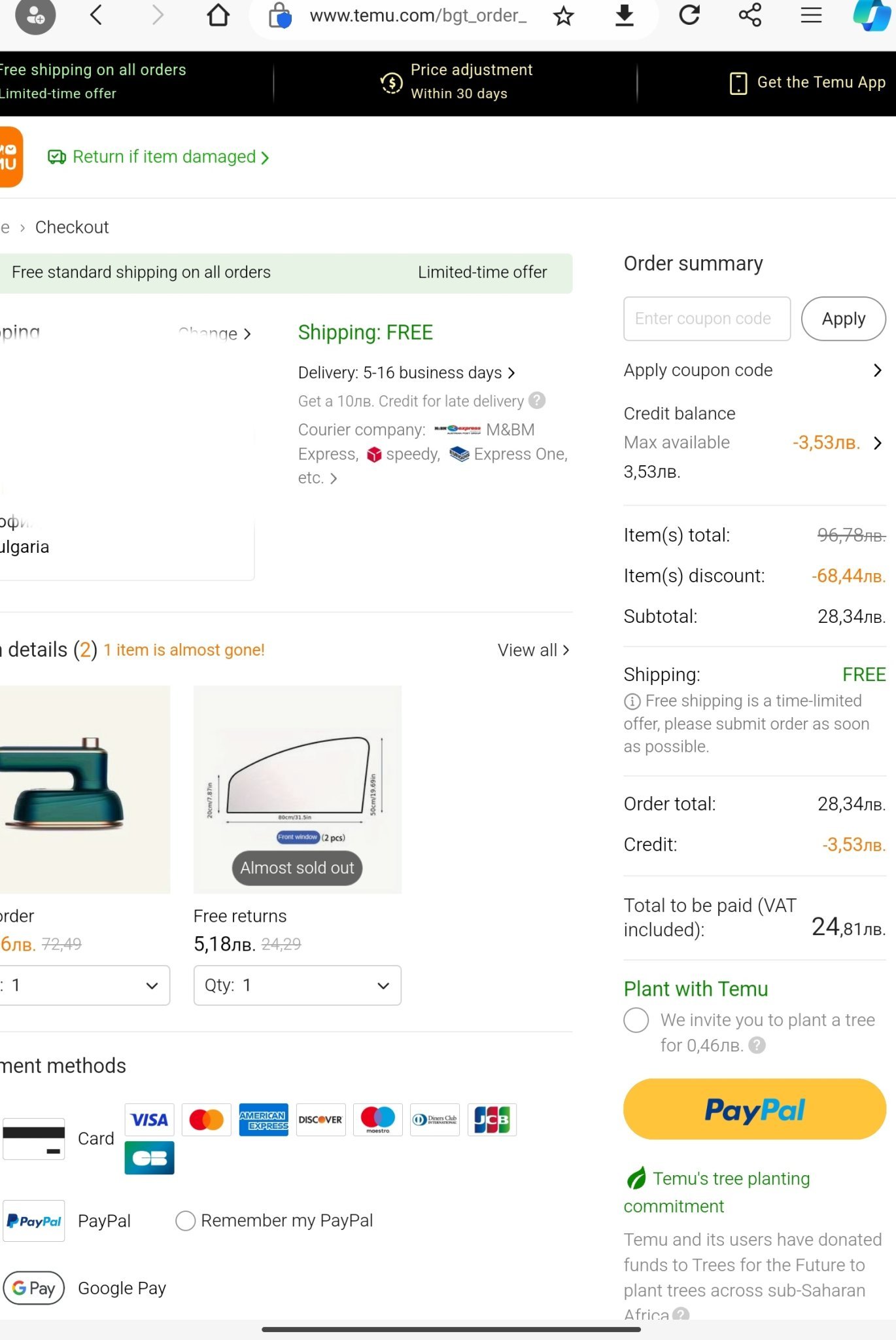This screenshot has height=1340, width=896.
Task: Open Return if item damaged link
Action: coord(158,157)
